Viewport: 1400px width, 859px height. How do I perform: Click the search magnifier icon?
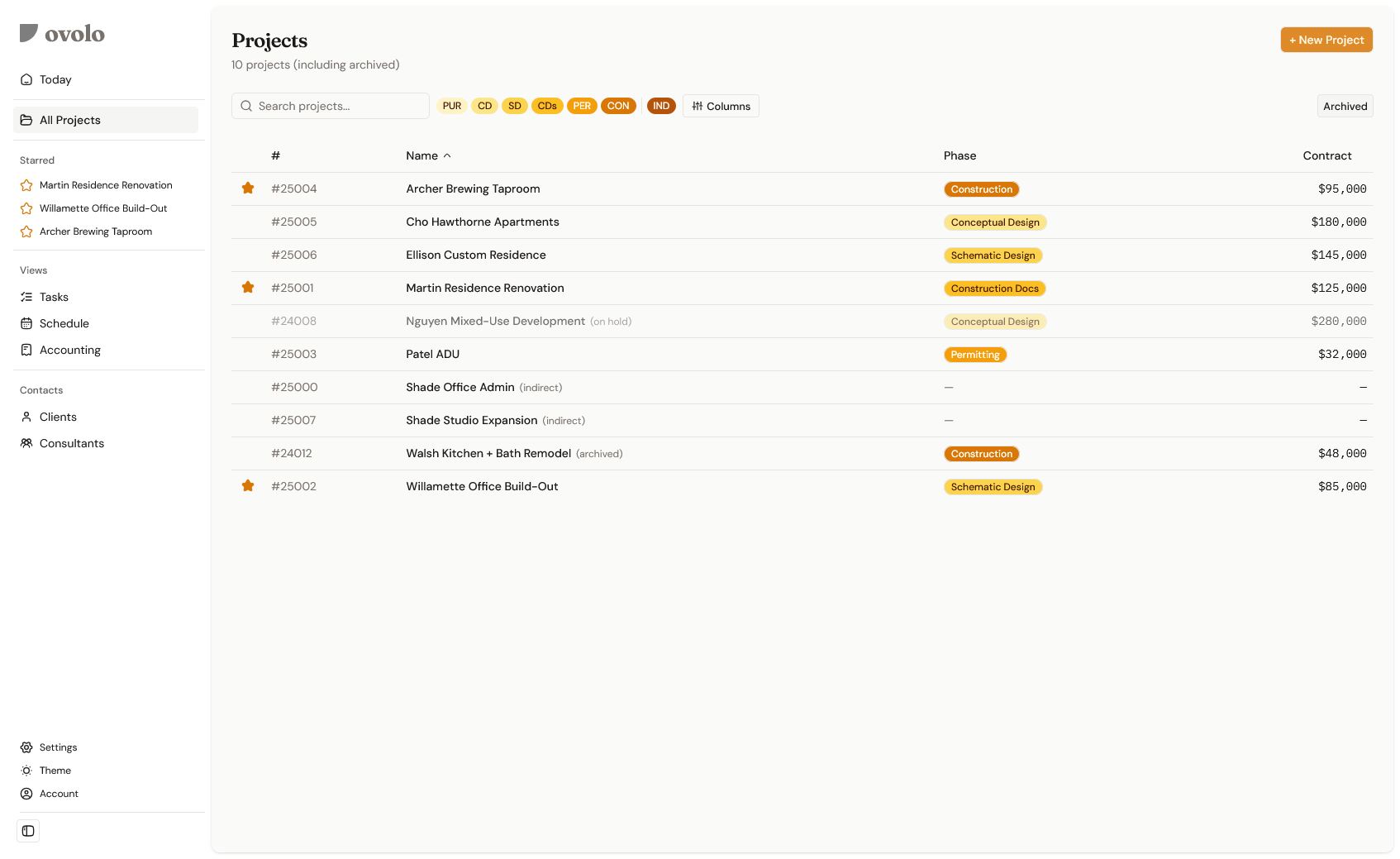click(245, 106)
